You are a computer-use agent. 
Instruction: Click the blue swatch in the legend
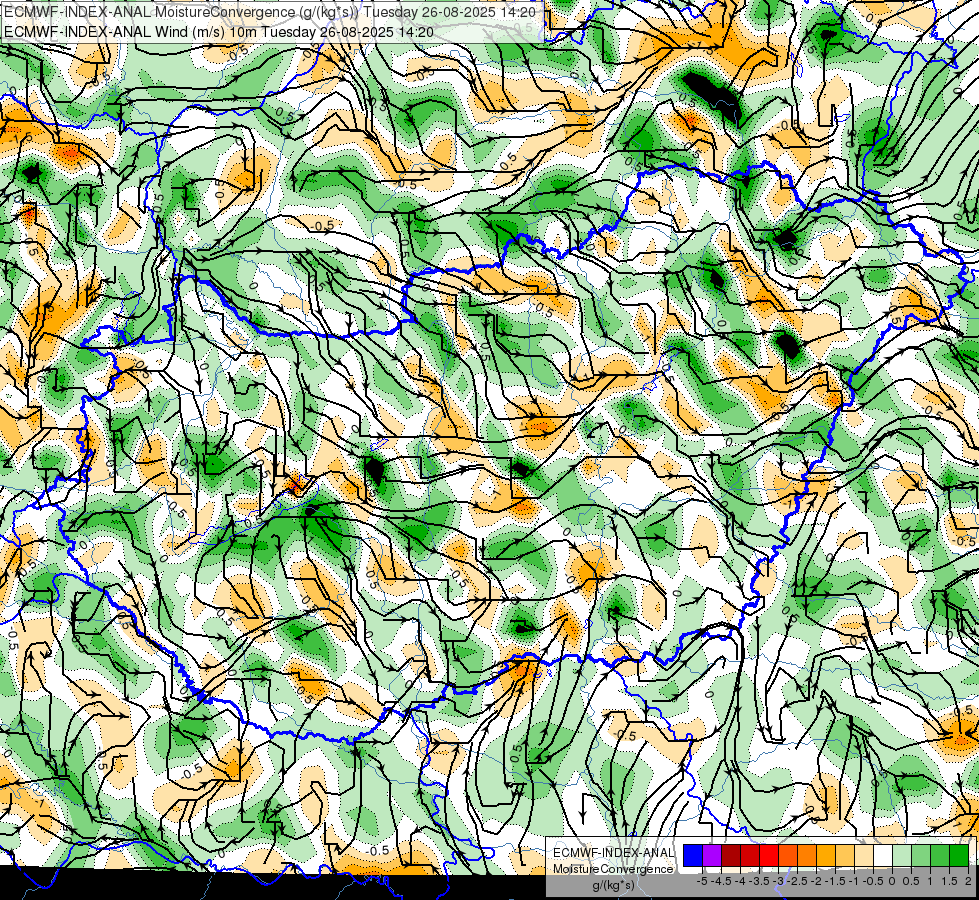tap(693, 856)
